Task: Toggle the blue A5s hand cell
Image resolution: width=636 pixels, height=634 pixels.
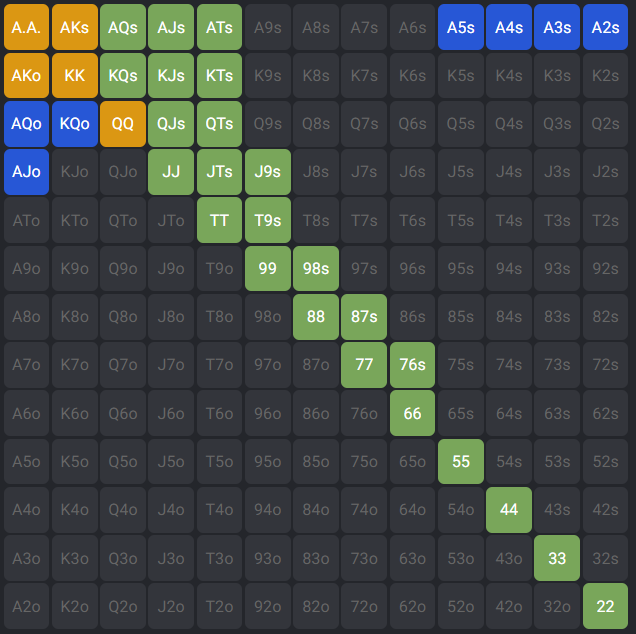Action: click(460, 27)
